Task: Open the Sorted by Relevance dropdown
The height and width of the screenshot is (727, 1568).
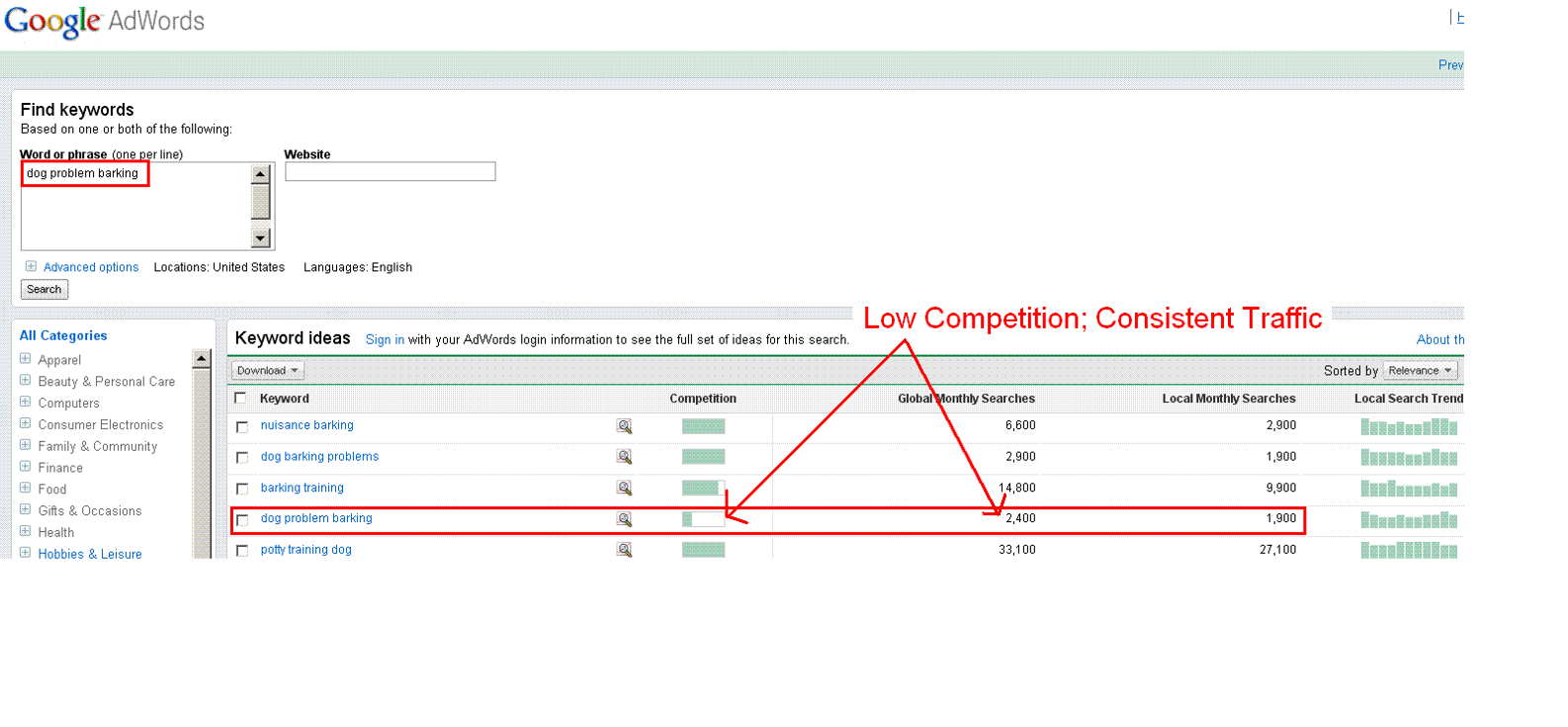Action: [x=1420, y=371]
